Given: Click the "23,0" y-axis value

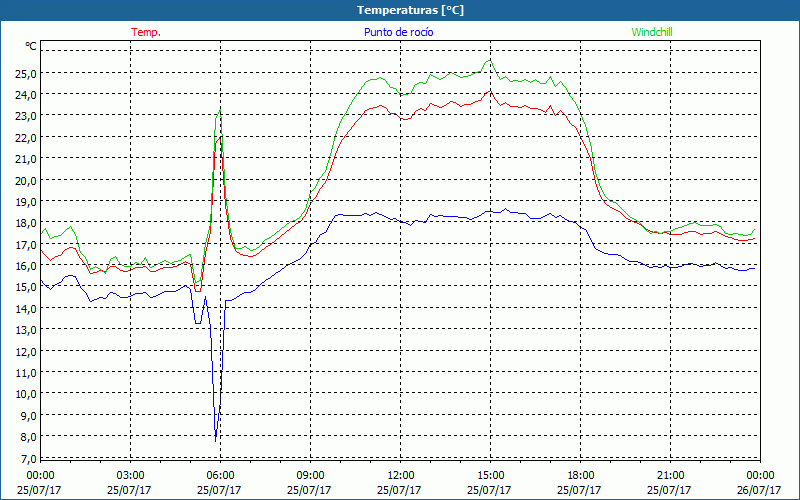Looking at the screenshot, I should pos(26,116).
